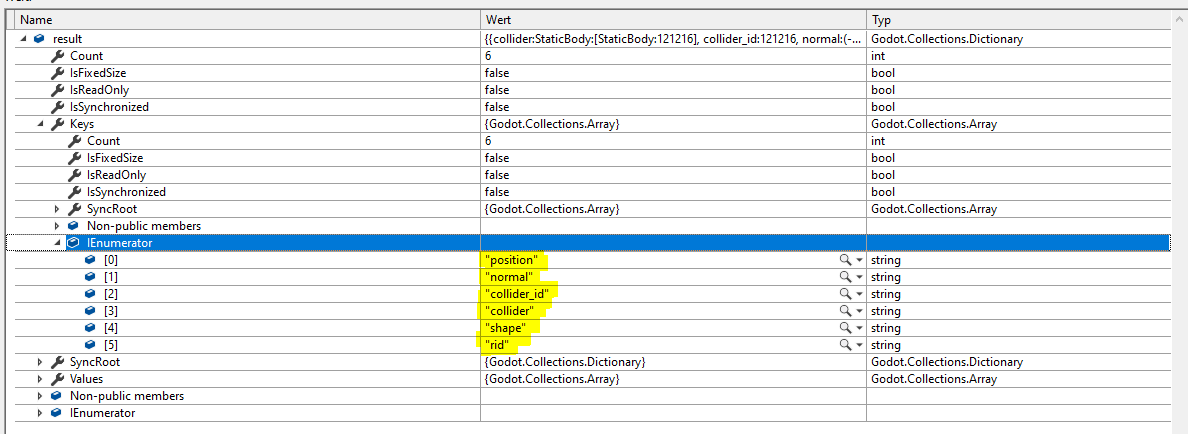The height and width of the screenshot is (434, 1188).
Task: Expand the SyncRoot Dictionary row
Action: pyautogui.click(x=40, y=362)
